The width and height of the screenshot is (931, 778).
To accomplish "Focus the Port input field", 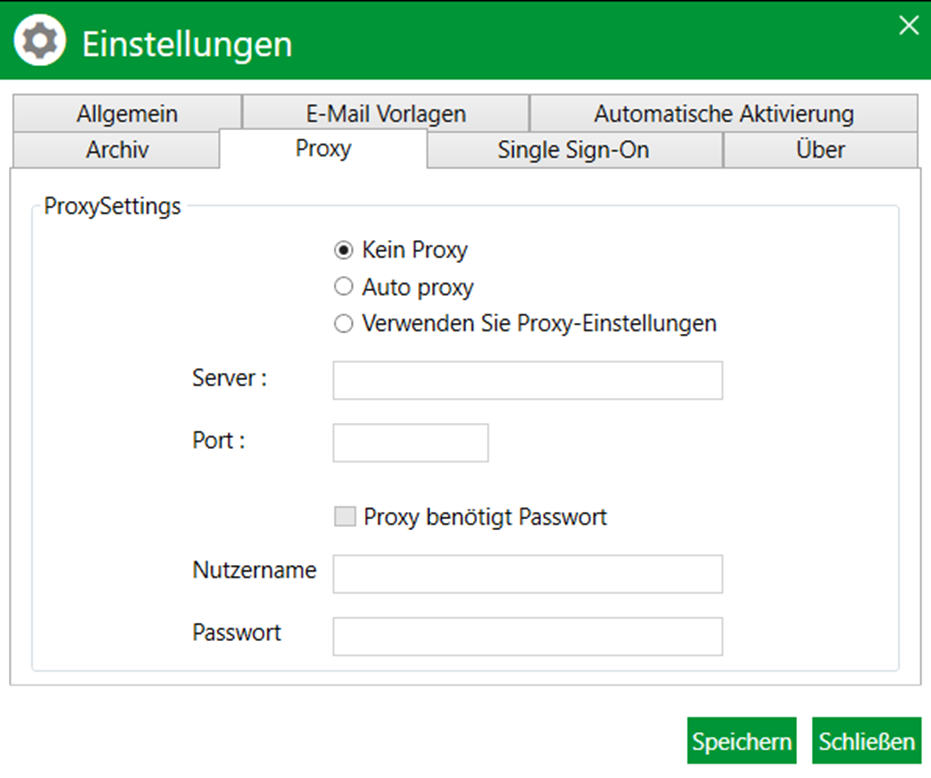I will coord(411,443).
